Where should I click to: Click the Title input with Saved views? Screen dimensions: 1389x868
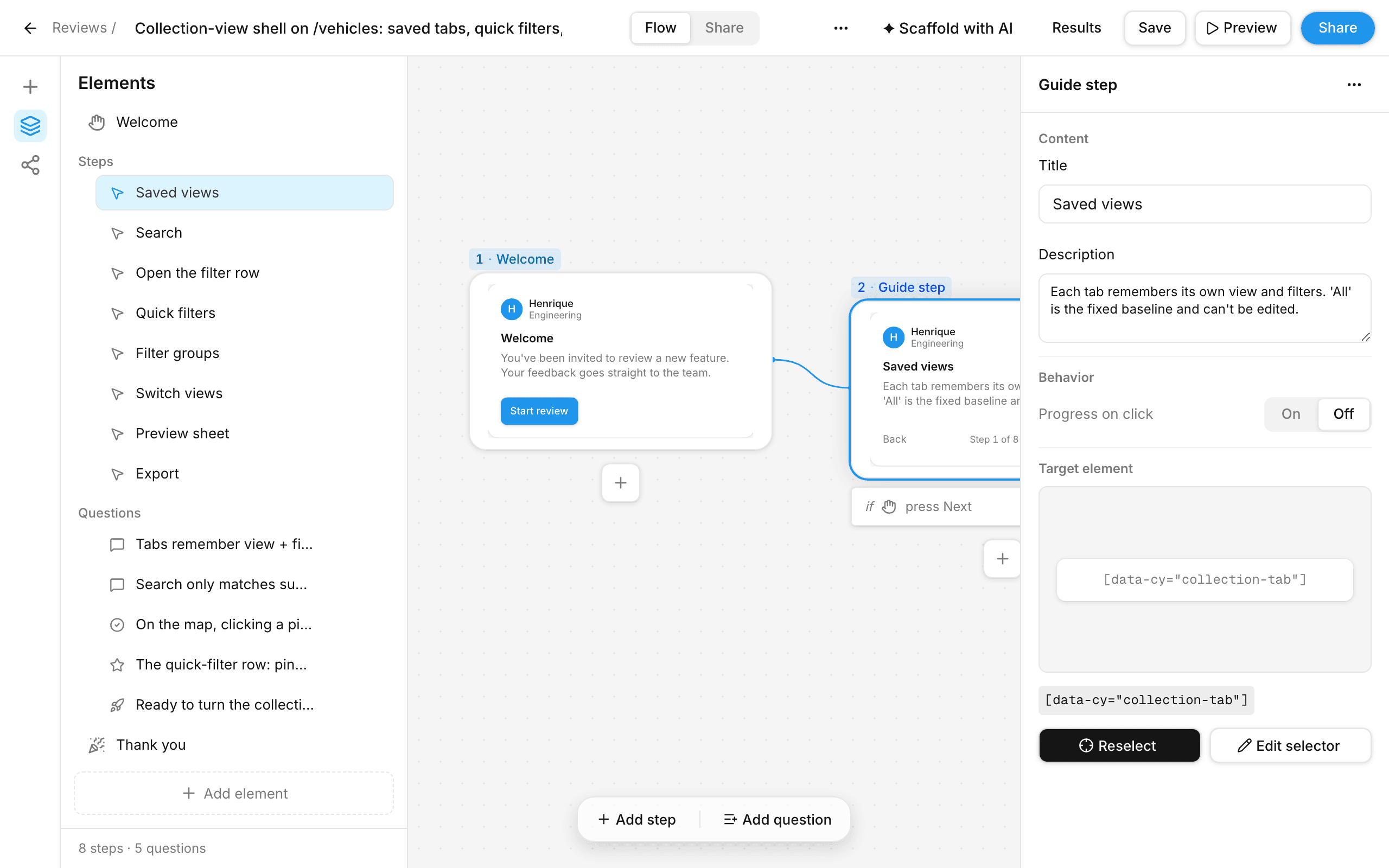pos(1204,205)
